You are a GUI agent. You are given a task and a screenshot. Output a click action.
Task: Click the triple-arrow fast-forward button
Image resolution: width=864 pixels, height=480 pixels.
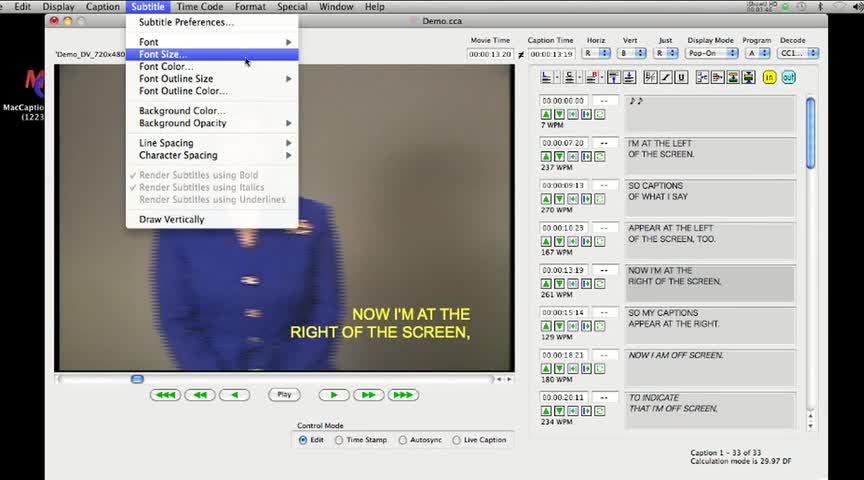pyautogui.click(x=403, y=395)
